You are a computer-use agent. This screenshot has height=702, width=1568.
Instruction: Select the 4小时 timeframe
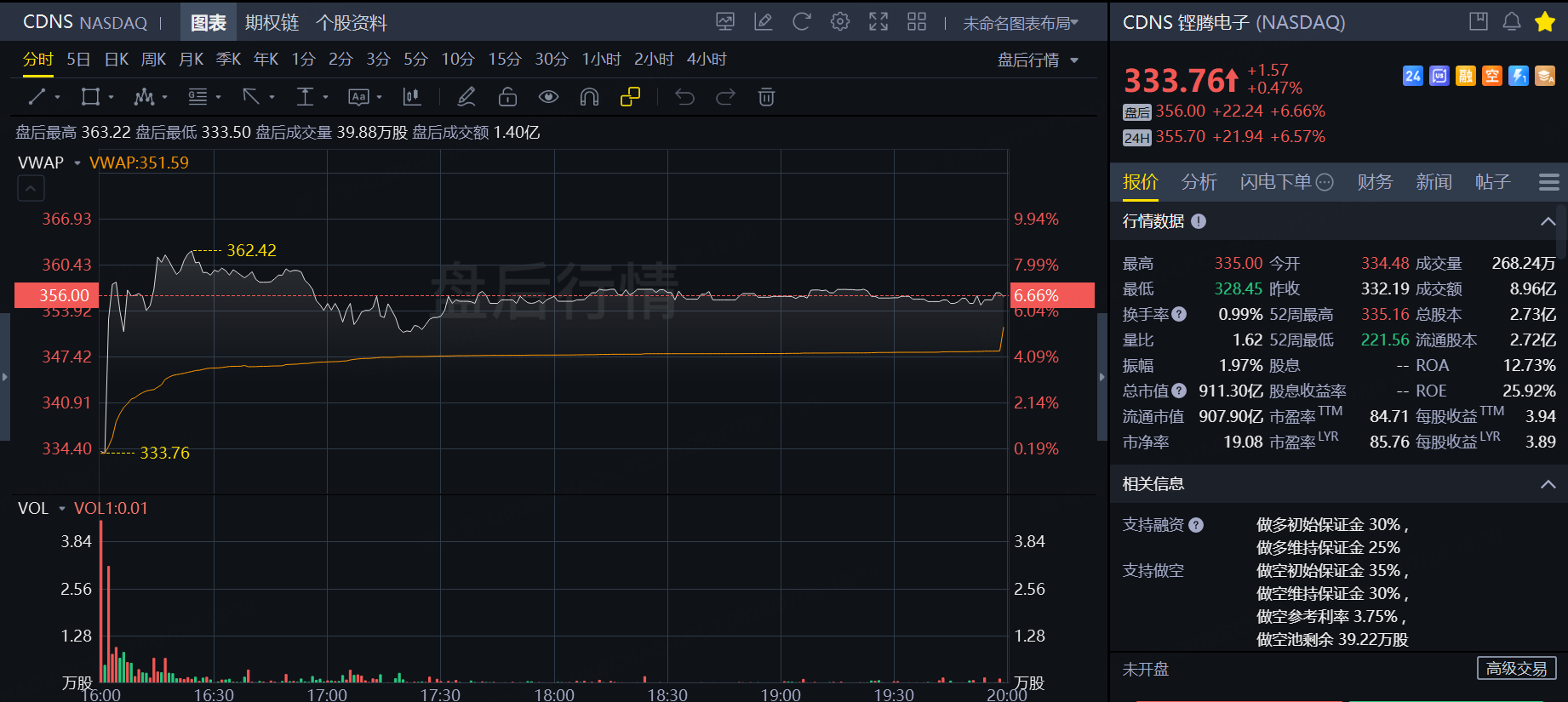point(707,60)
